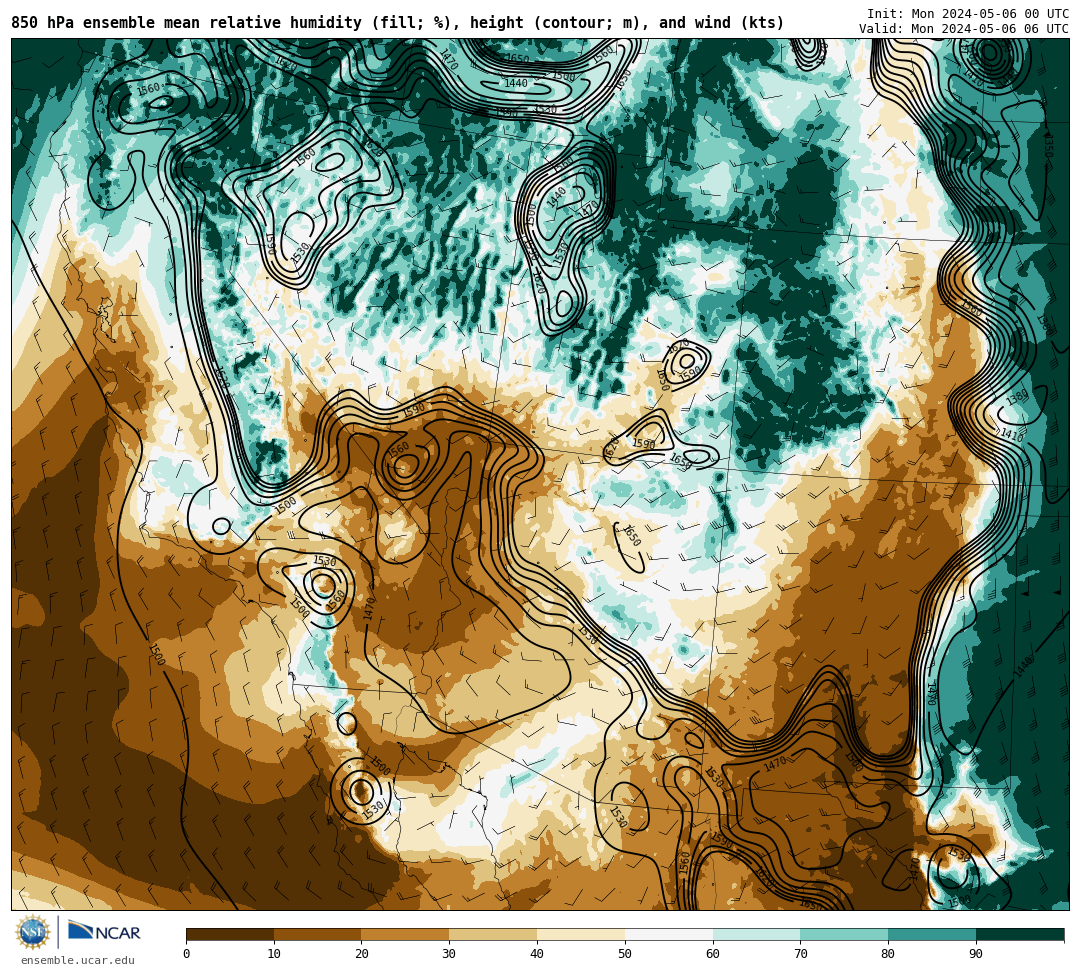Click the Init: Mon 2024-05-06 00 UTC text
Image resolution: width=1080 pixels, height=973 pixels.
tap(968, 14)
